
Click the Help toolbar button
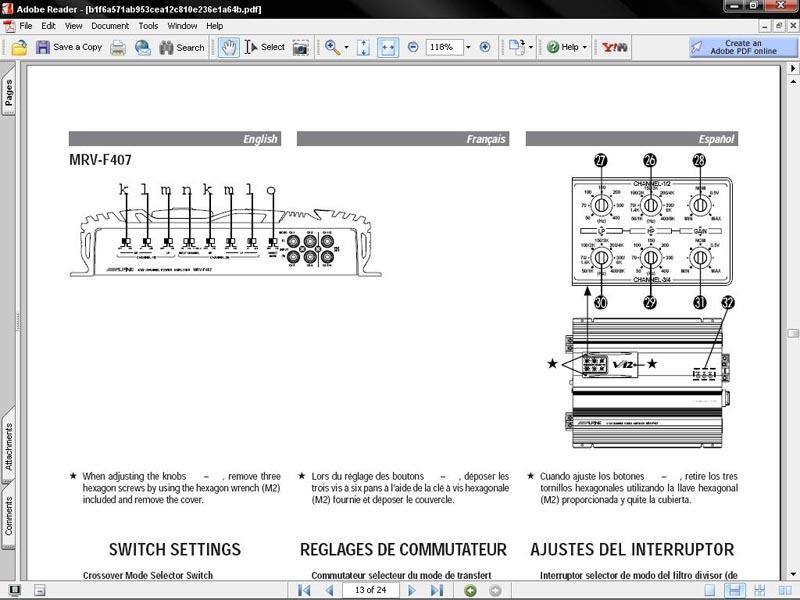(563, 47)
